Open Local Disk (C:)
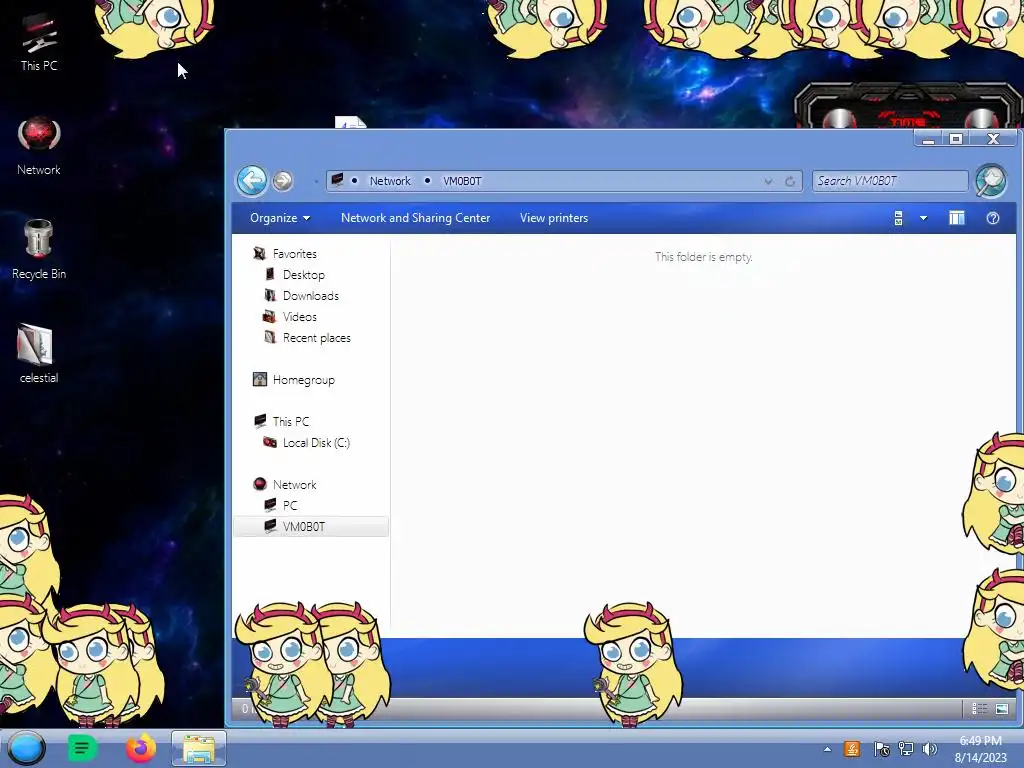1024x768 pixels. (x=316, y=443)
